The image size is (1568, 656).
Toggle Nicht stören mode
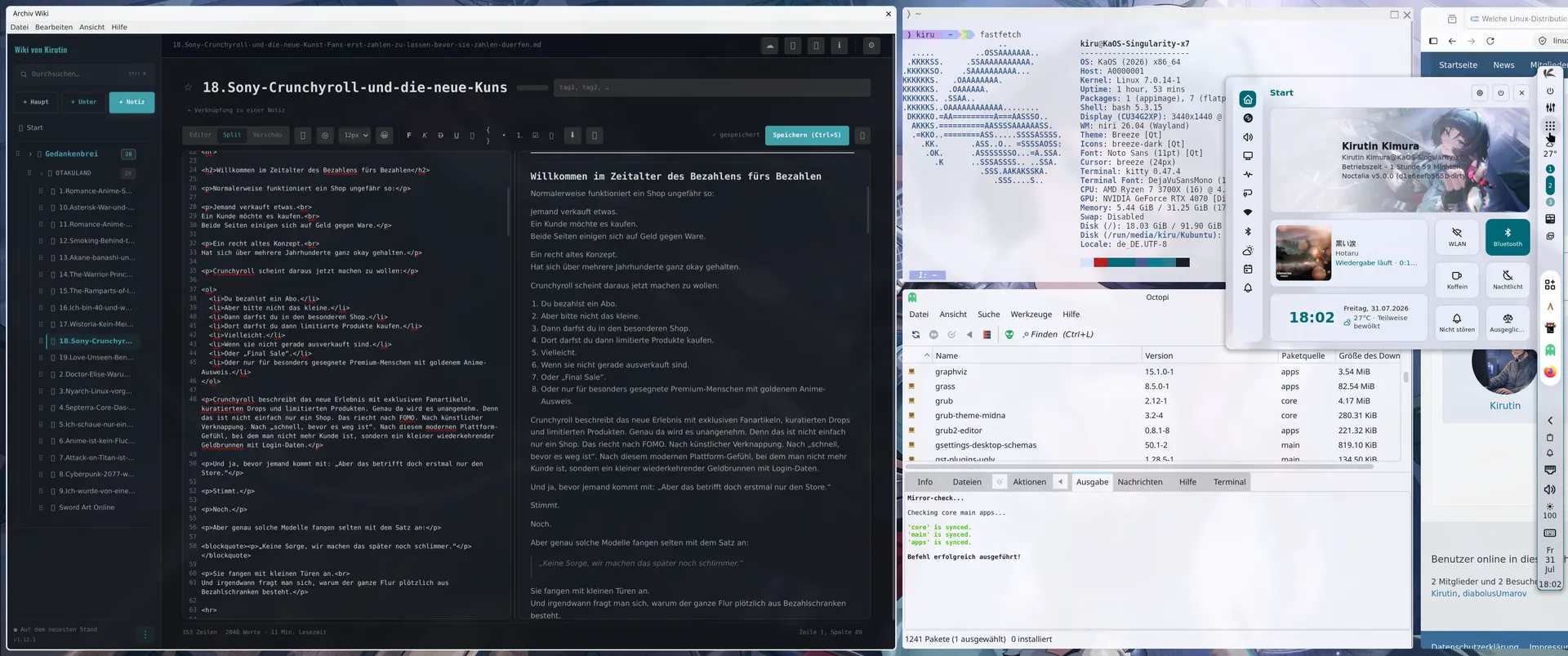click(x=1457, y=322)
